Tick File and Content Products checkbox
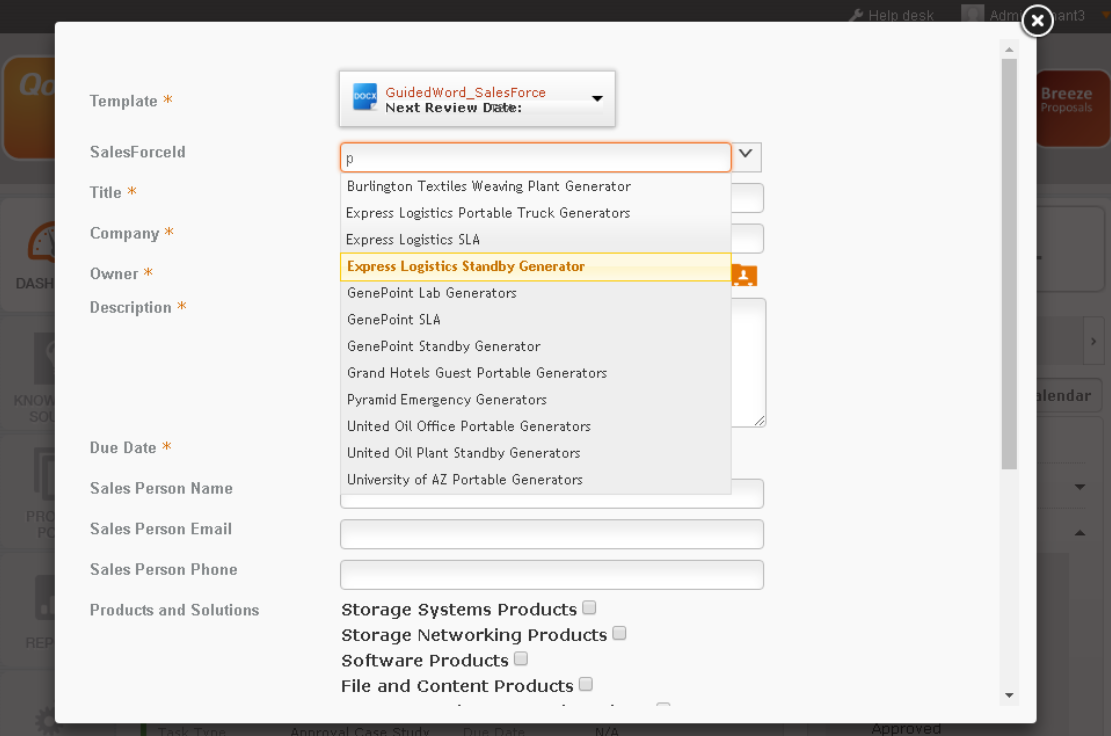Viewport: 1111px width, 736px height. pos(585,684)
